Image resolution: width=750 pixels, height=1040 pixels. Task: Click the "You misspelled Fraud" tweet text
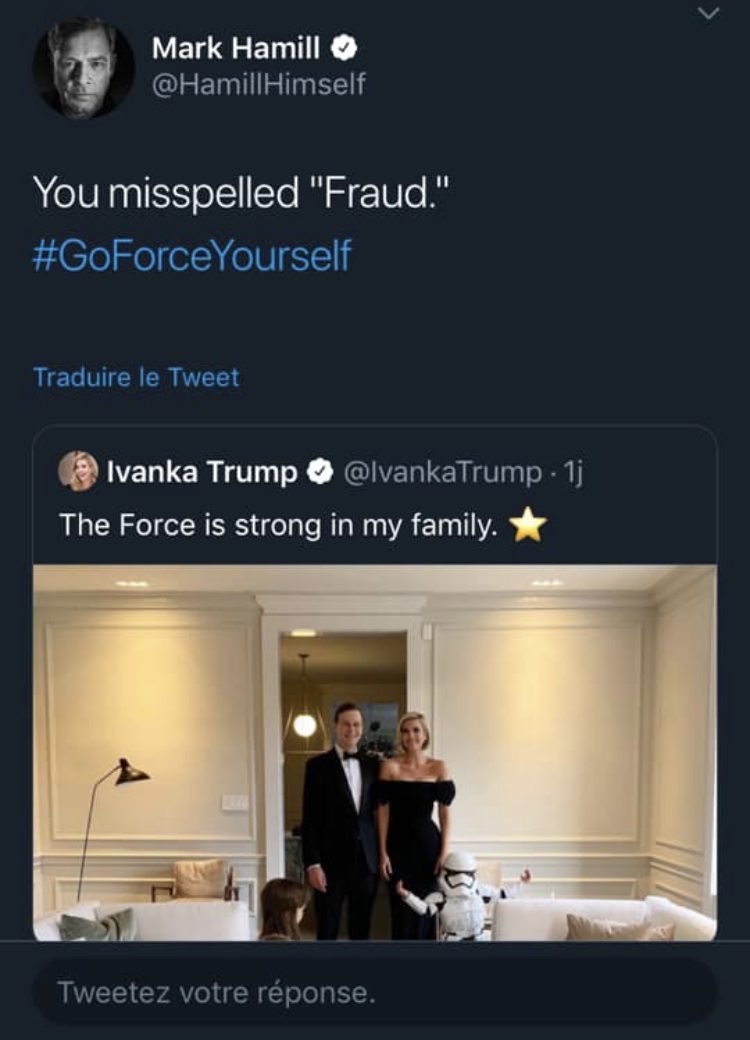coord(236,192)
